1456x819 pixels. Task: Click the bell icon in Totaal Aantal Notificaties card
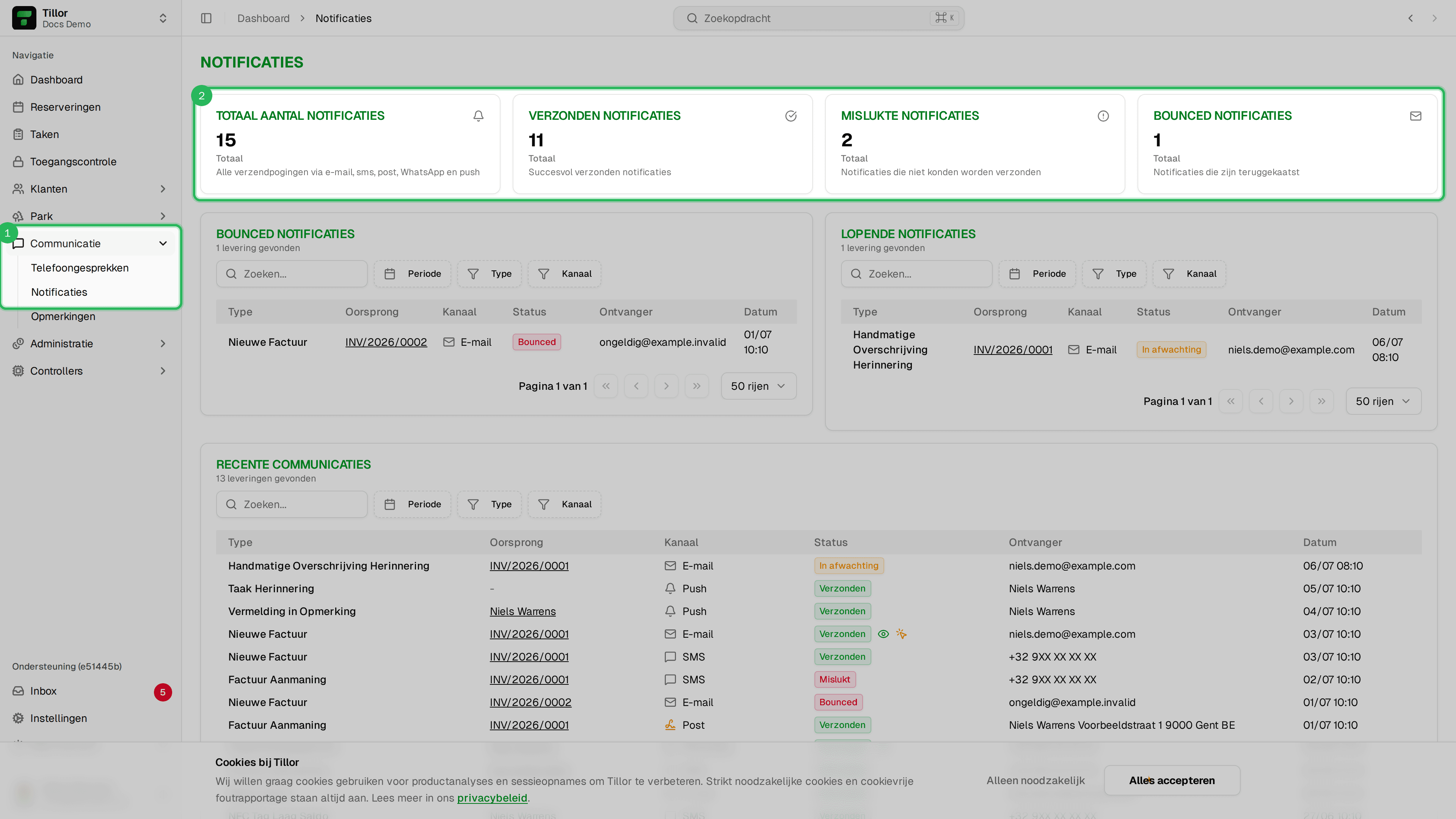478,116
